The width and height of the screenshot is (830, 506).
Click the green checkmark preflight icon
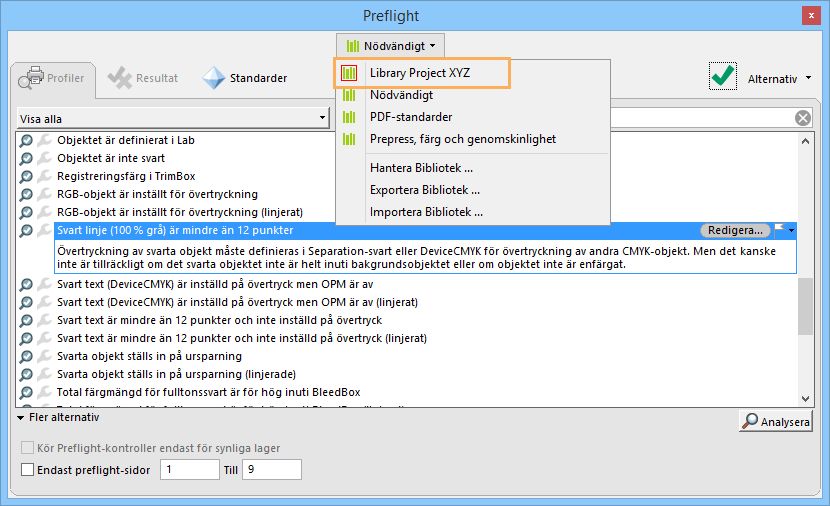[x=723, y=76]
